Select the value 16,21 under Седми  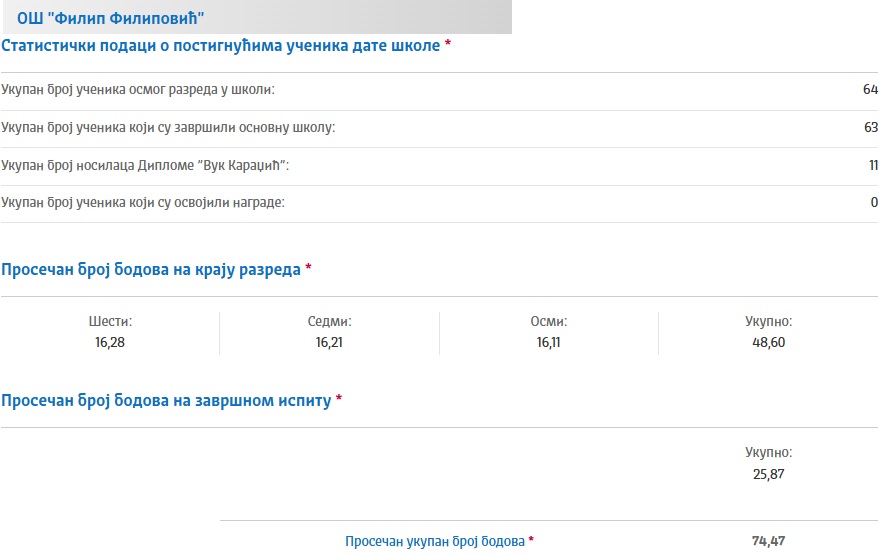click(x=329, y=343)
